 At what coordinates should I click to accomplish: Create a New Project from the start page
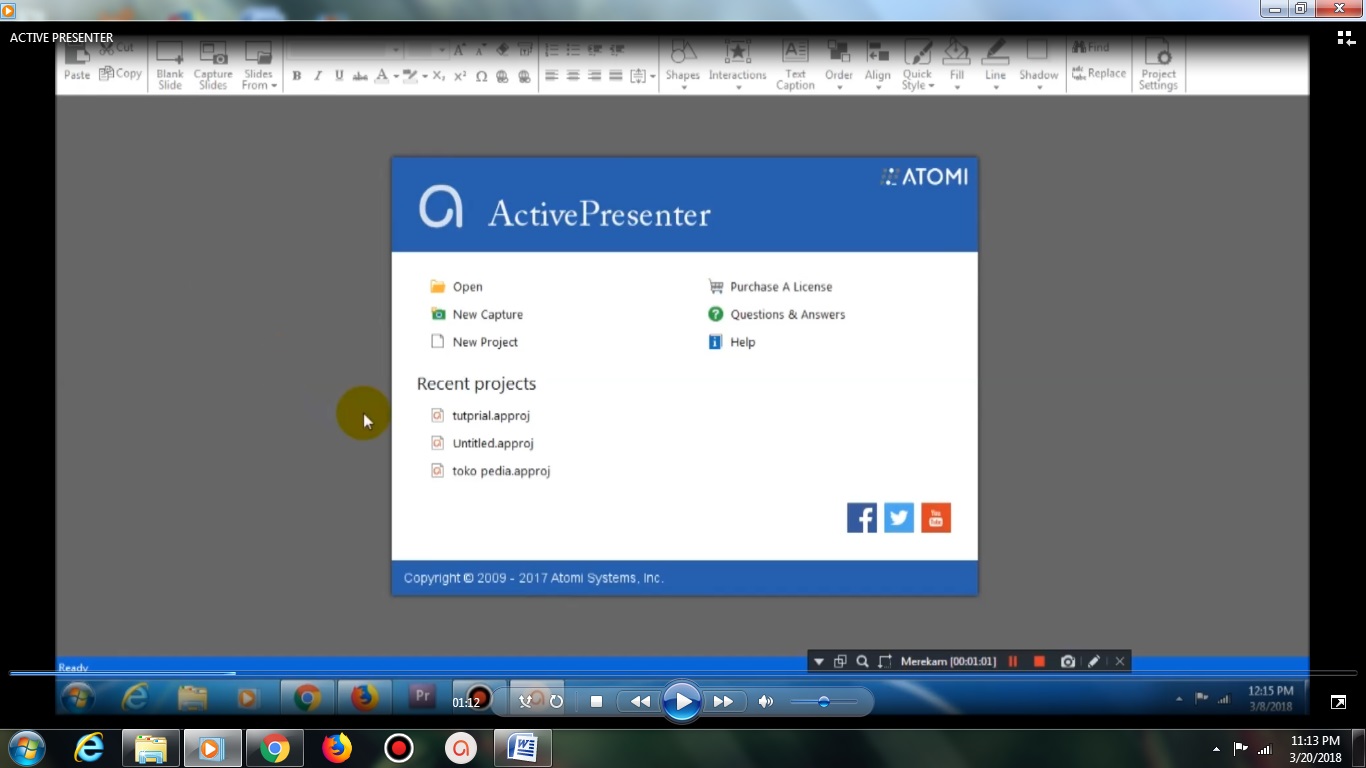474,342
